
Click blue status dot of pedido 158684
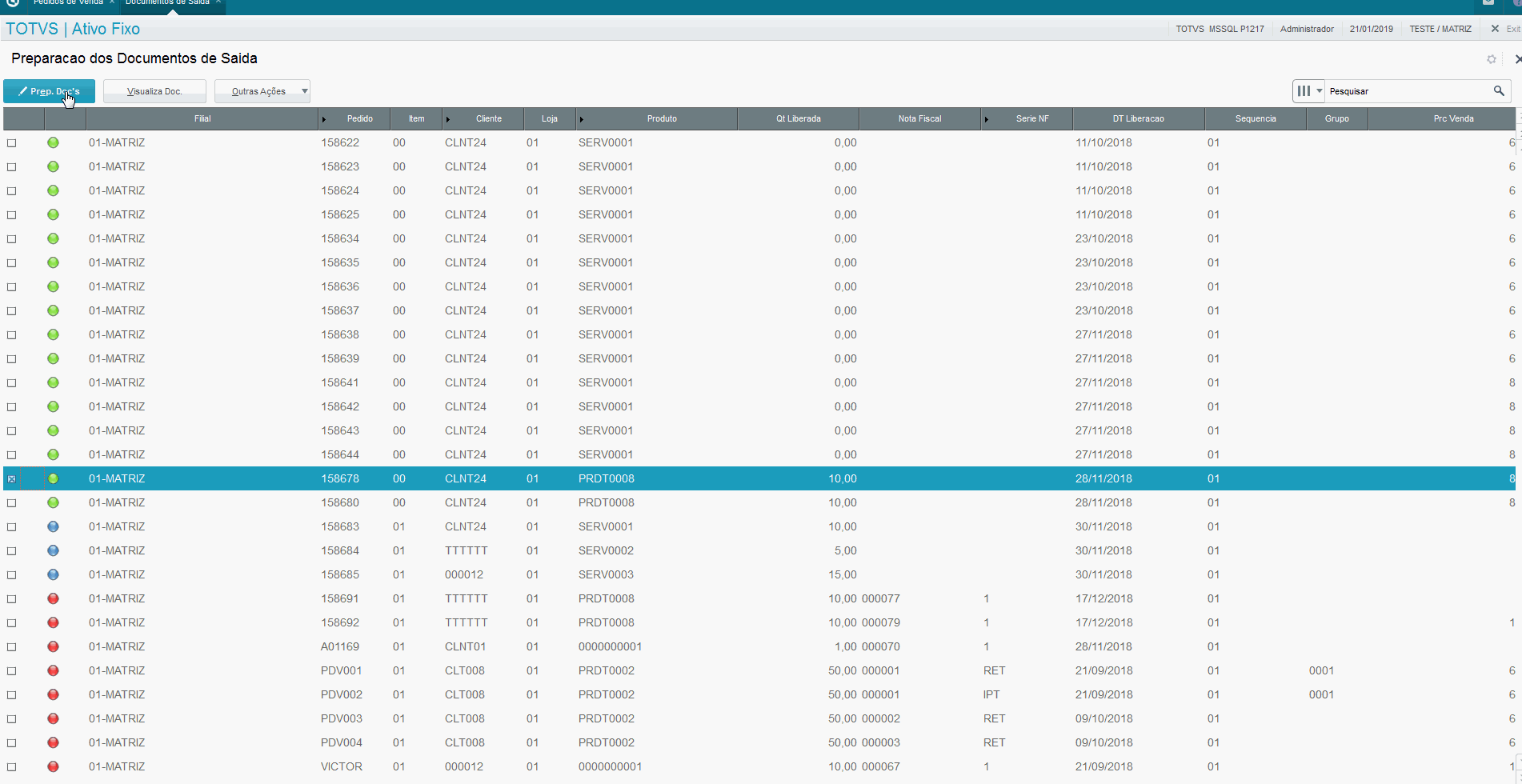point(53,550)
